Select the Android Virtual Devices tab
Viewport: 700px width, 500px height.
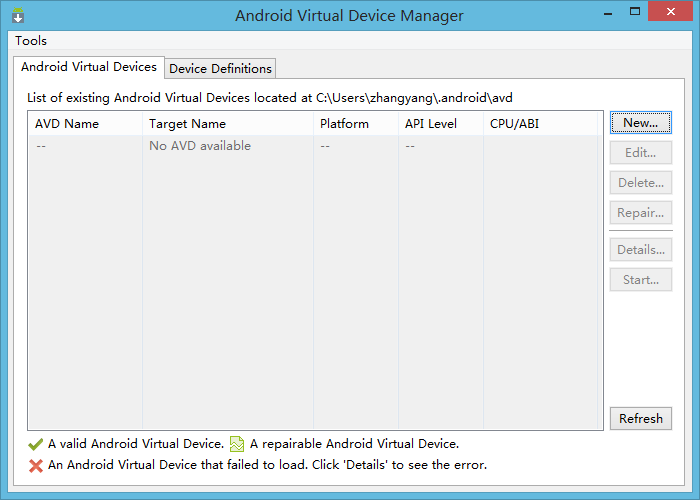89,67
